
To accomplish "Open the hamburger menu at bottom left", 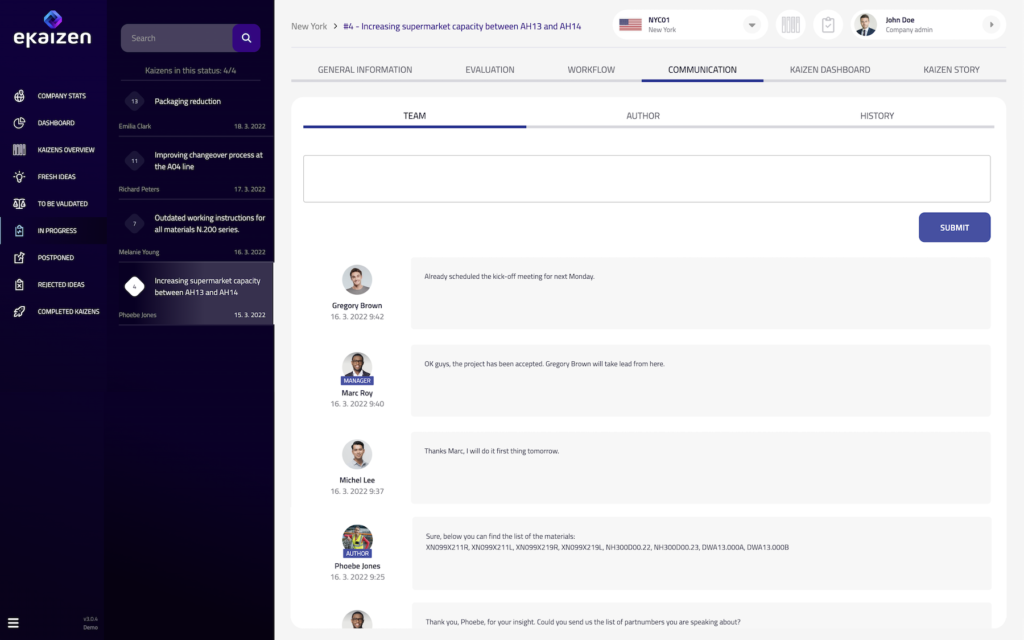I will coord(13,622).
